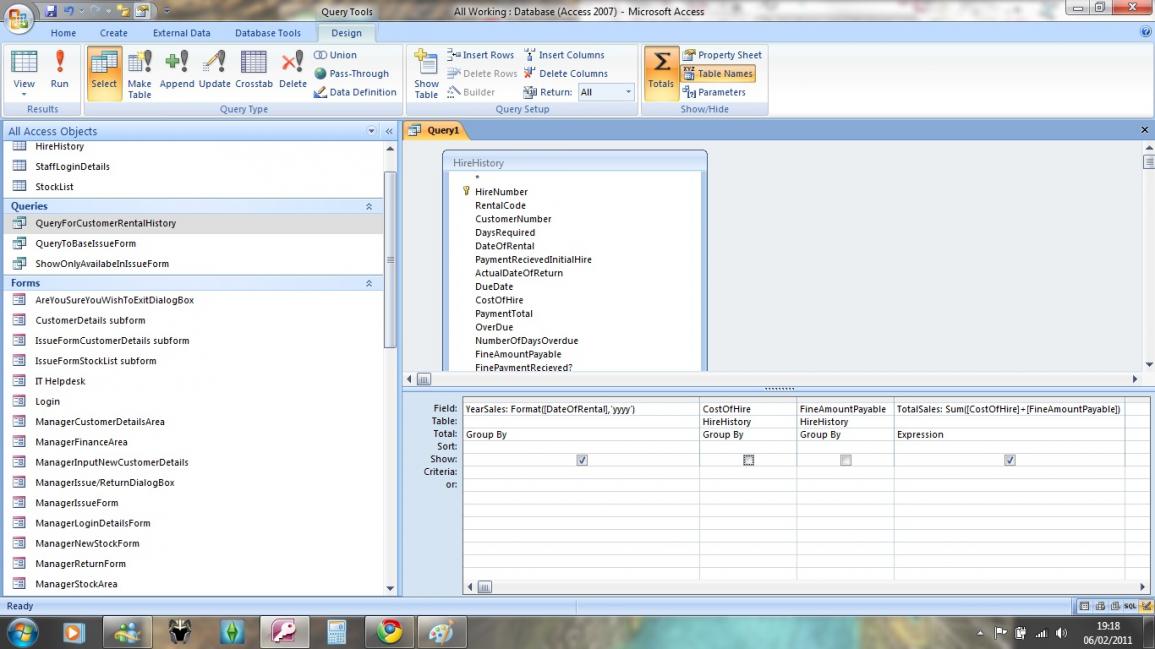The height and width of the screenshot is (649, 1155).
Task: Toggle Table Names row display
Action: [718, 74]
